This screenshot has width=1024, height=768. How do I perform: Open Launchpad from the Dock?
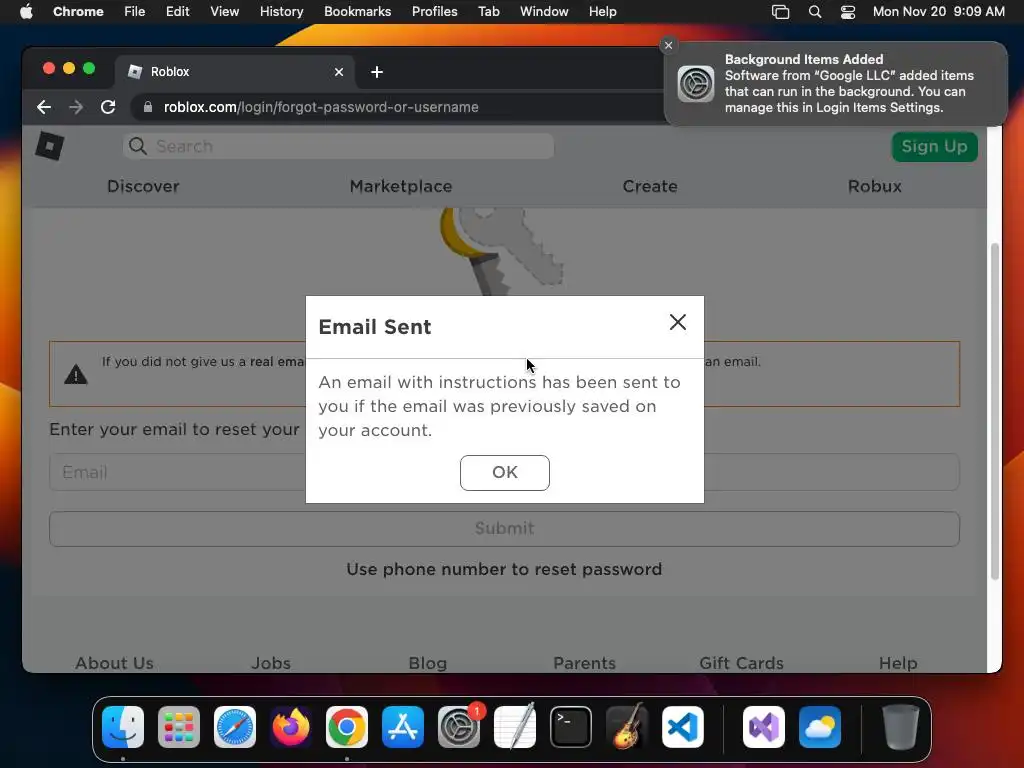coord(179,727)
